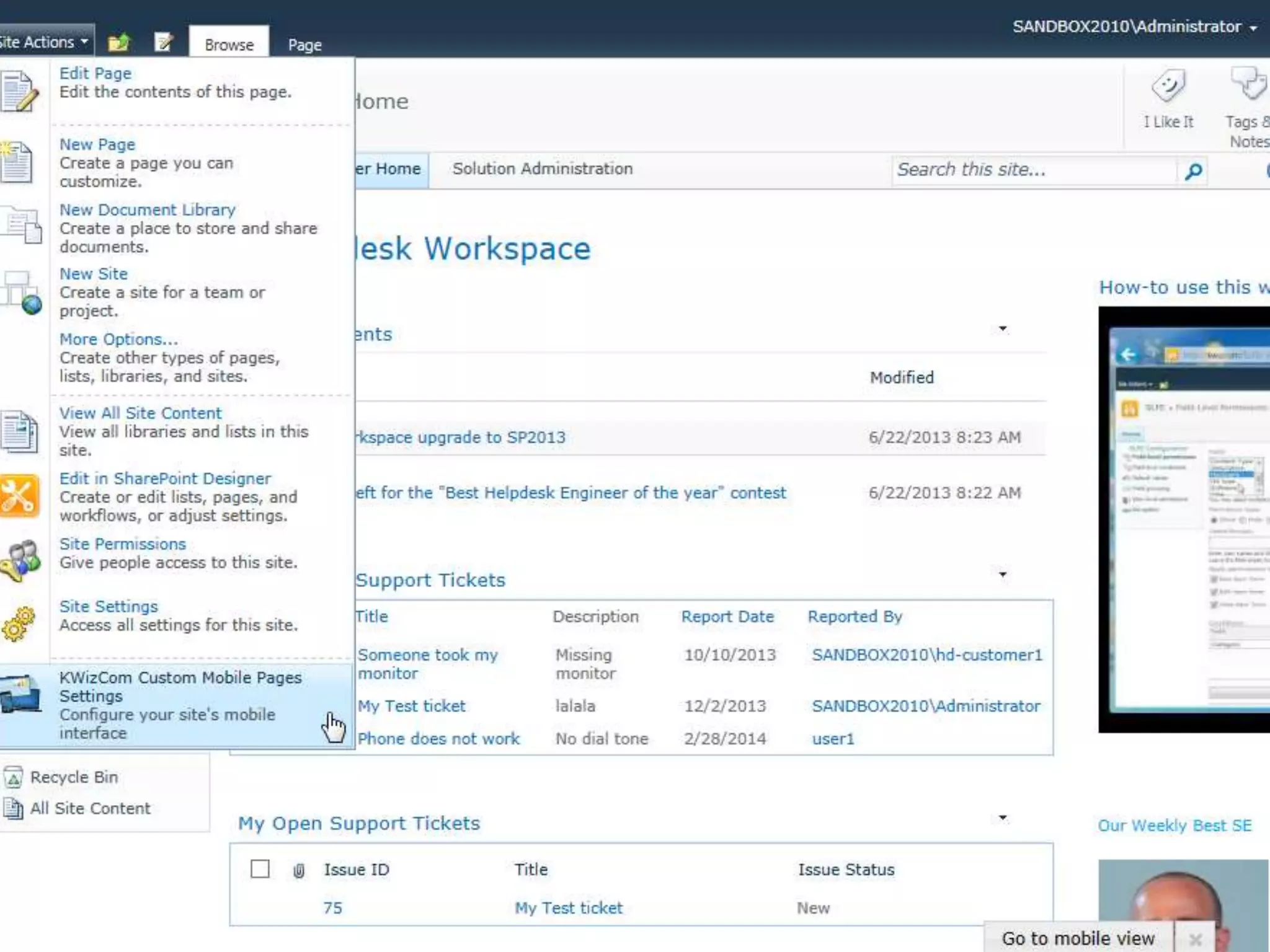This screenshot has height=952, width=1270.
Task: Click the SharePoint Designer tools icon
Action: [20, 495]
